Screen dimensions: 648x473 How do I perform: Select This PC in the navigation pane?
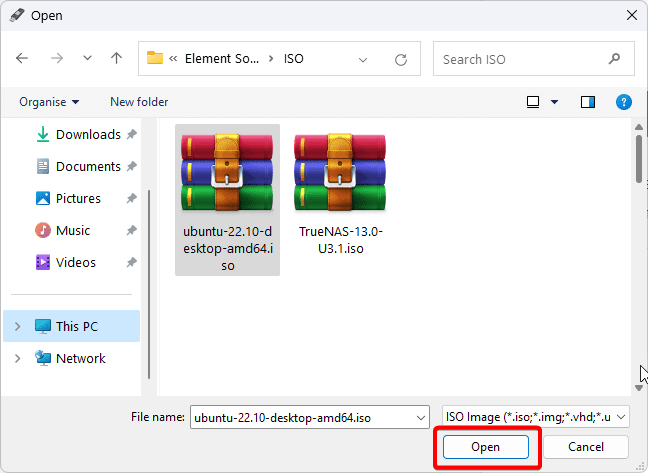(71, 326)
